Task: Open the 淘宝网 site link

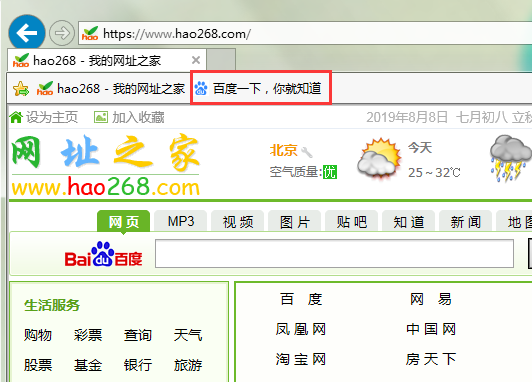Action: point(301,359)
